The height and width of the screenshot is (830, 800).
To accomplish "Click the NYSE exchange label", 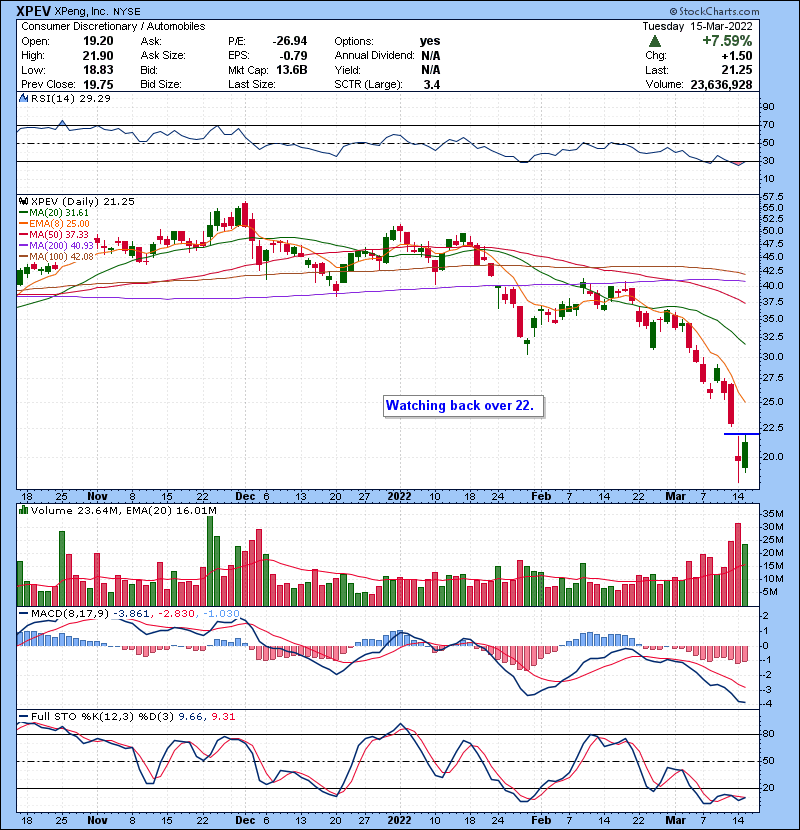I will click(127, 12).
